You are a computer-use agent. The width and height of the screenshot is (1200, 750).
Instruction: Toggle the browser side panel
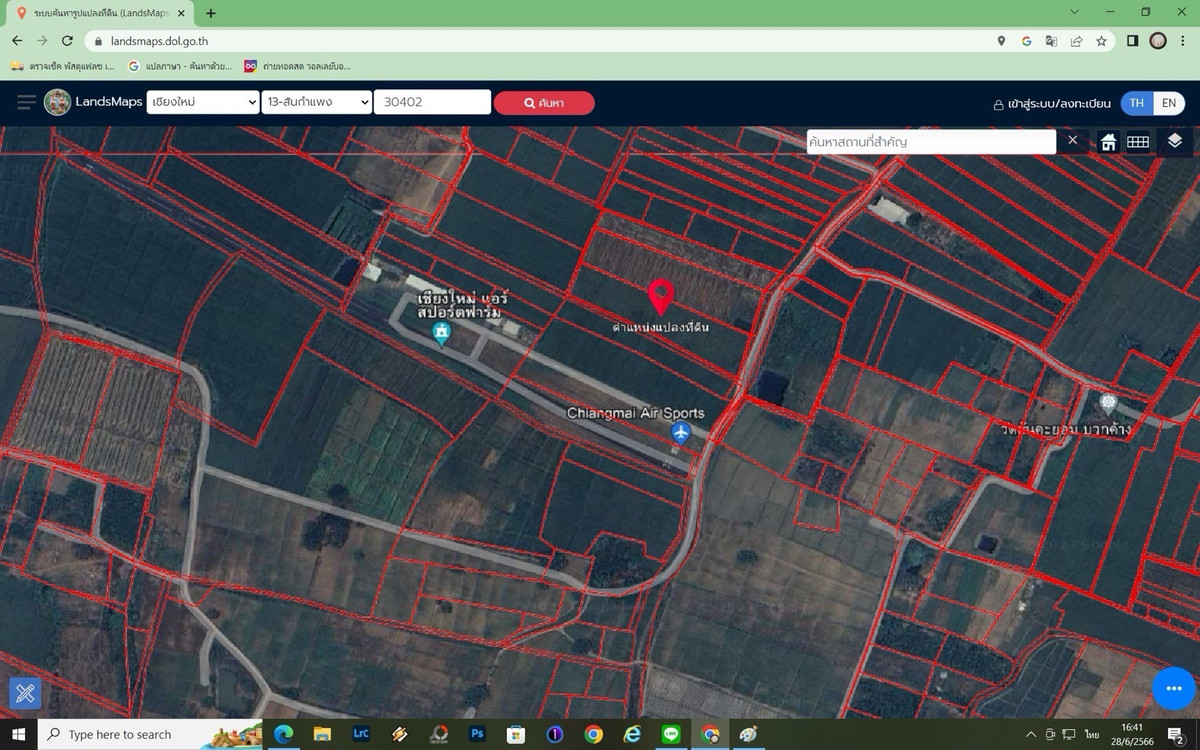click(x=1132, y=41)
